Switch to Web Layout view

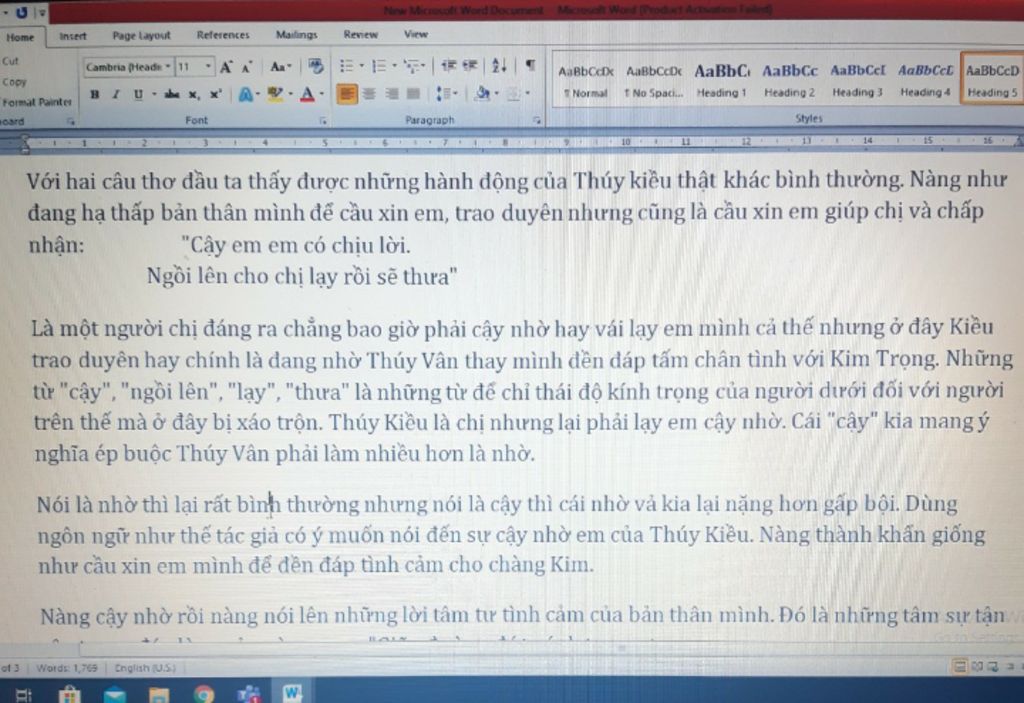tap(993, 666)
